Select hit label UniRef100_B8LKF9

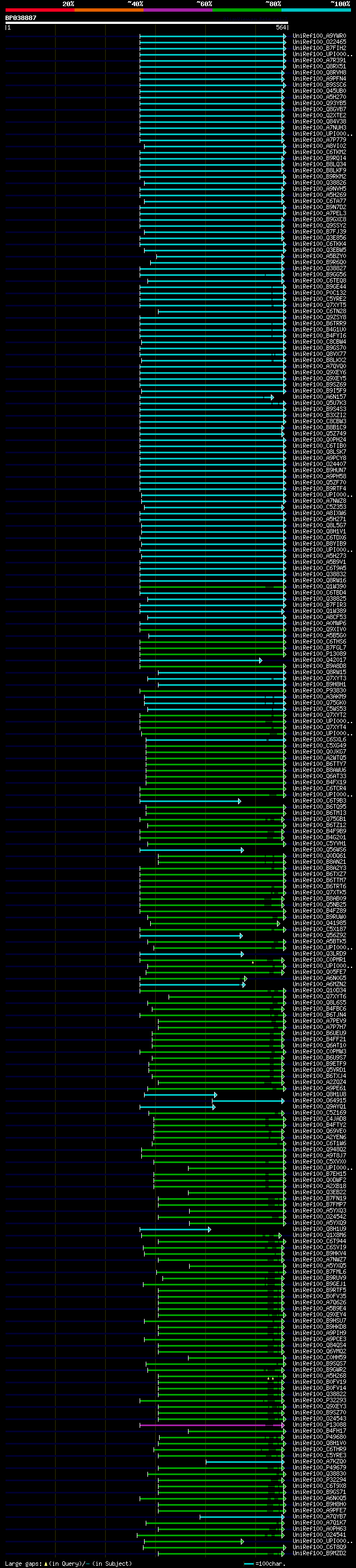[319, 170]
